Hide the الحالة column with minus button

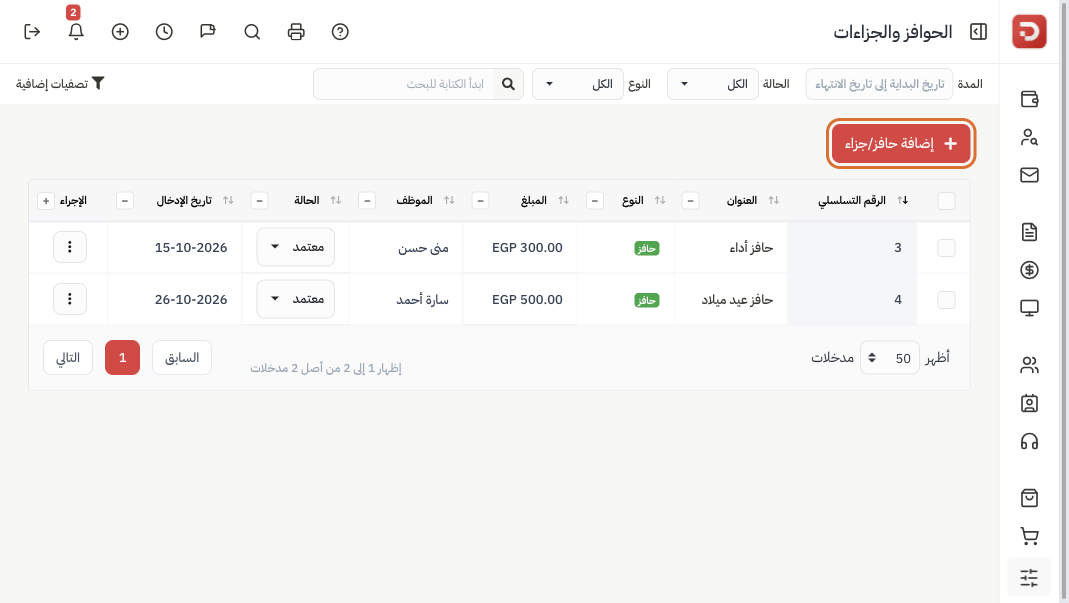tap(259, 201)
